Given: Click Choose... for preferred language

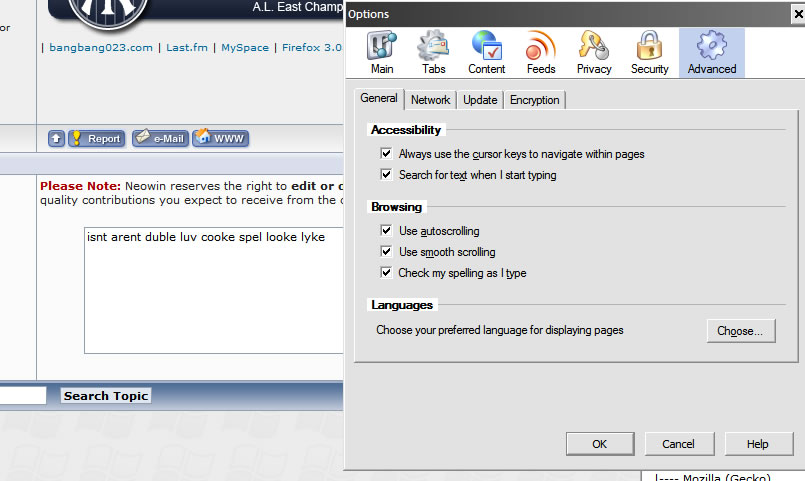Looking at the screenshot, I should tap(740, 331).
